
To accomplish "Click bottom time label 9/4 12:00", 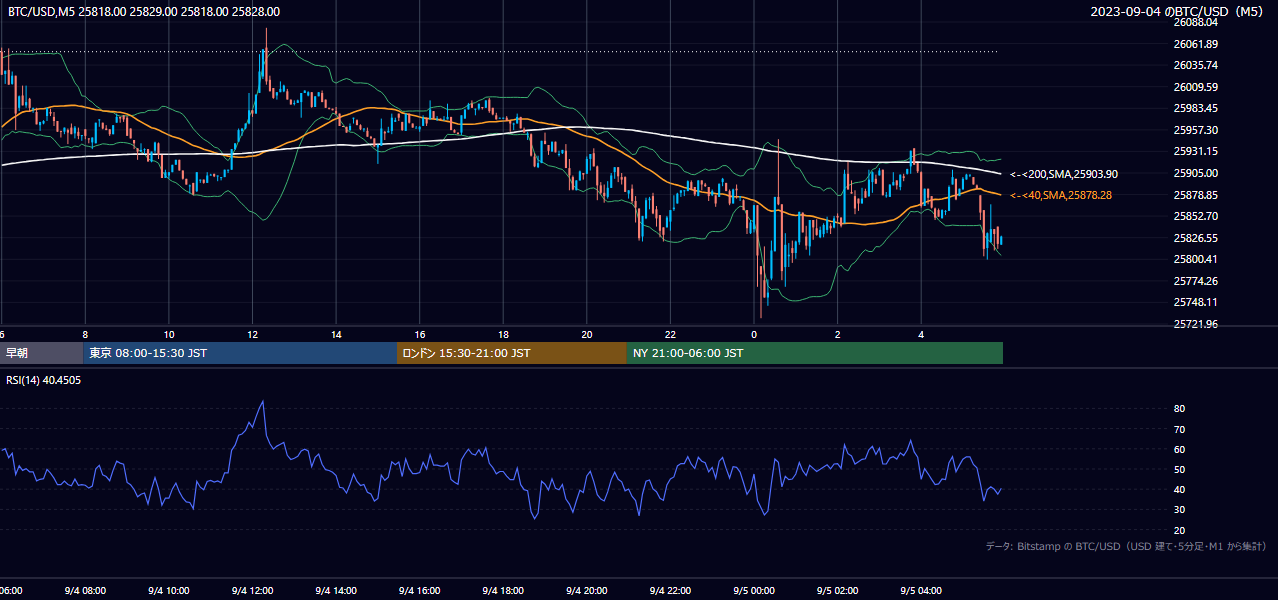I will tap(252, 591).
